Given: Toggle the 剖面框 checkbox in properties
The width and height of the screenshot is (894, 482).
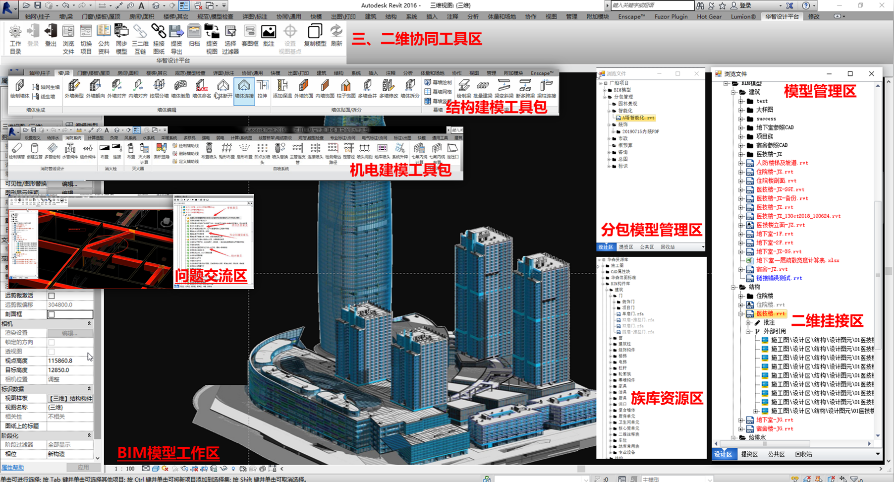Looking at the screenshot, I should (x=51, y=314).
